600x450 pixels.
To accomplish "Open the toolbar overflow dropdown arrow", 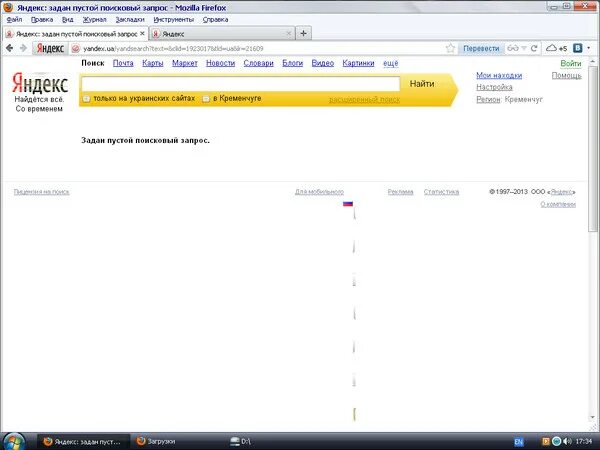I will click(x=589, y=48).
